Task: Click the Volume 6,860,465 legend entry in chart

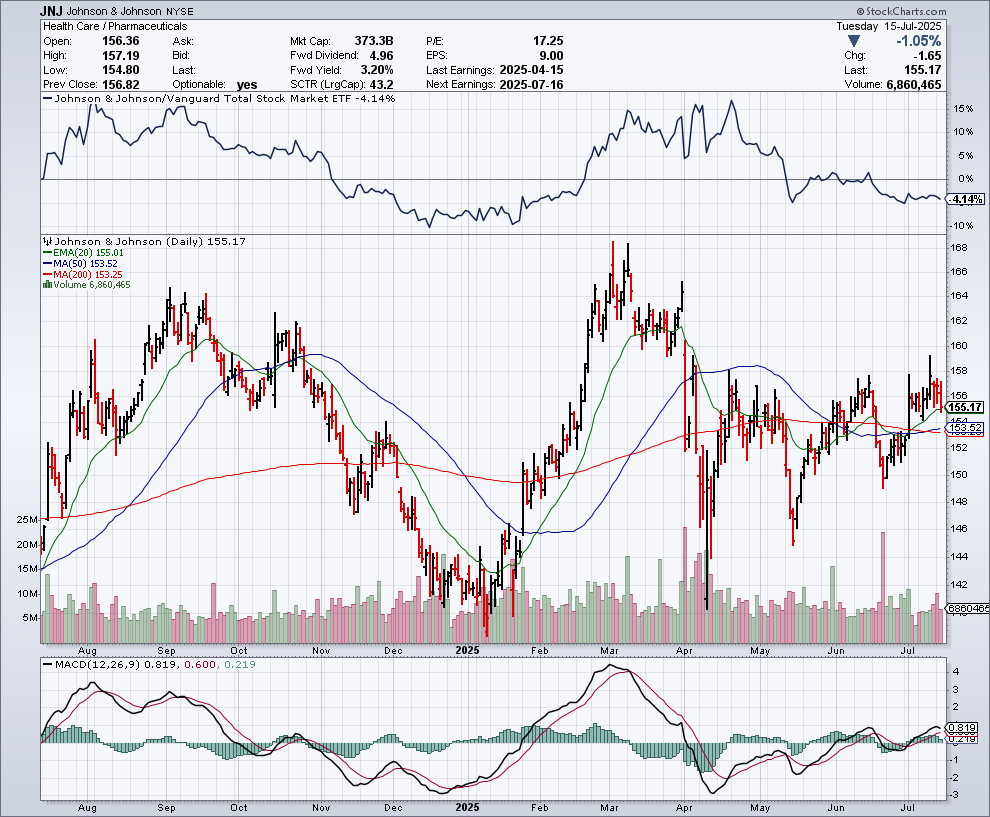Action: click(x=86, y=285)
